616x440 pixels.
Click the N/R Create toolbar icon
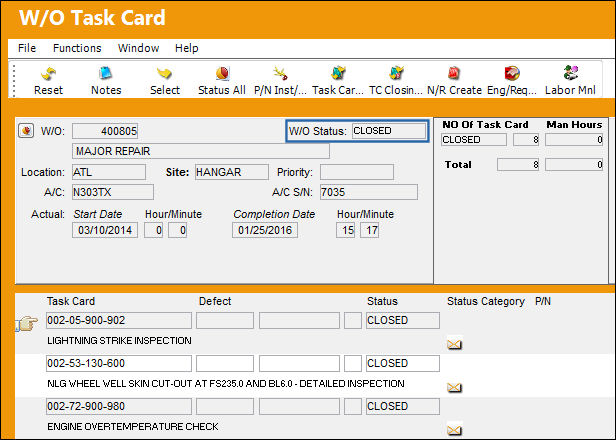[454, 73]
